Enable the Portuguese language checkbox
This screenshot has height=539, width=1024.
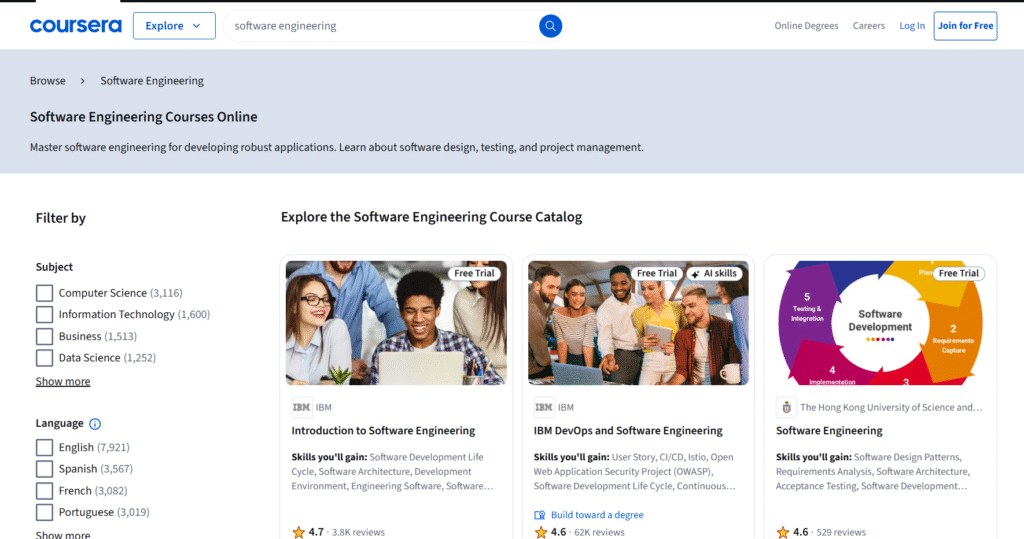pos(44,512)
